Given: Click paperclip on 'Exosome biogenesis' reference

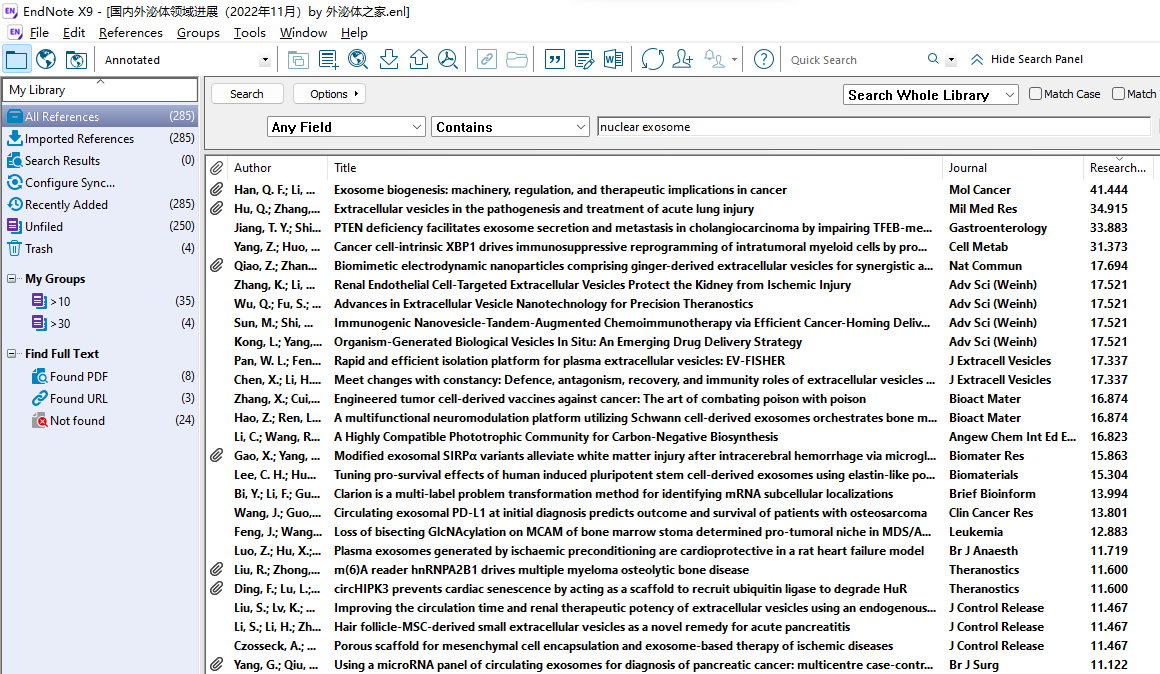Looking at the screenshot, I should coord(216,190).
